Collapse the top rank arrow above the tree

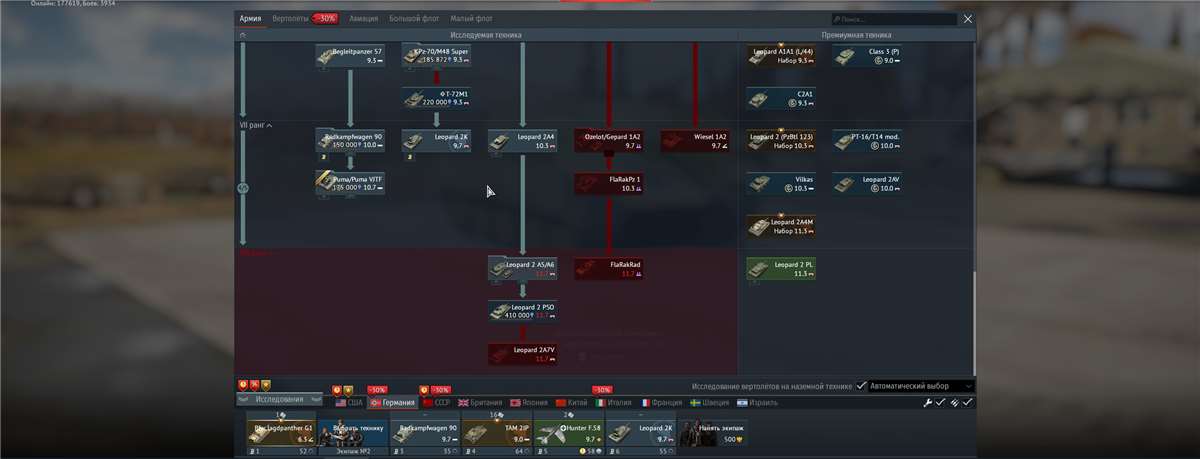point(242,35)
